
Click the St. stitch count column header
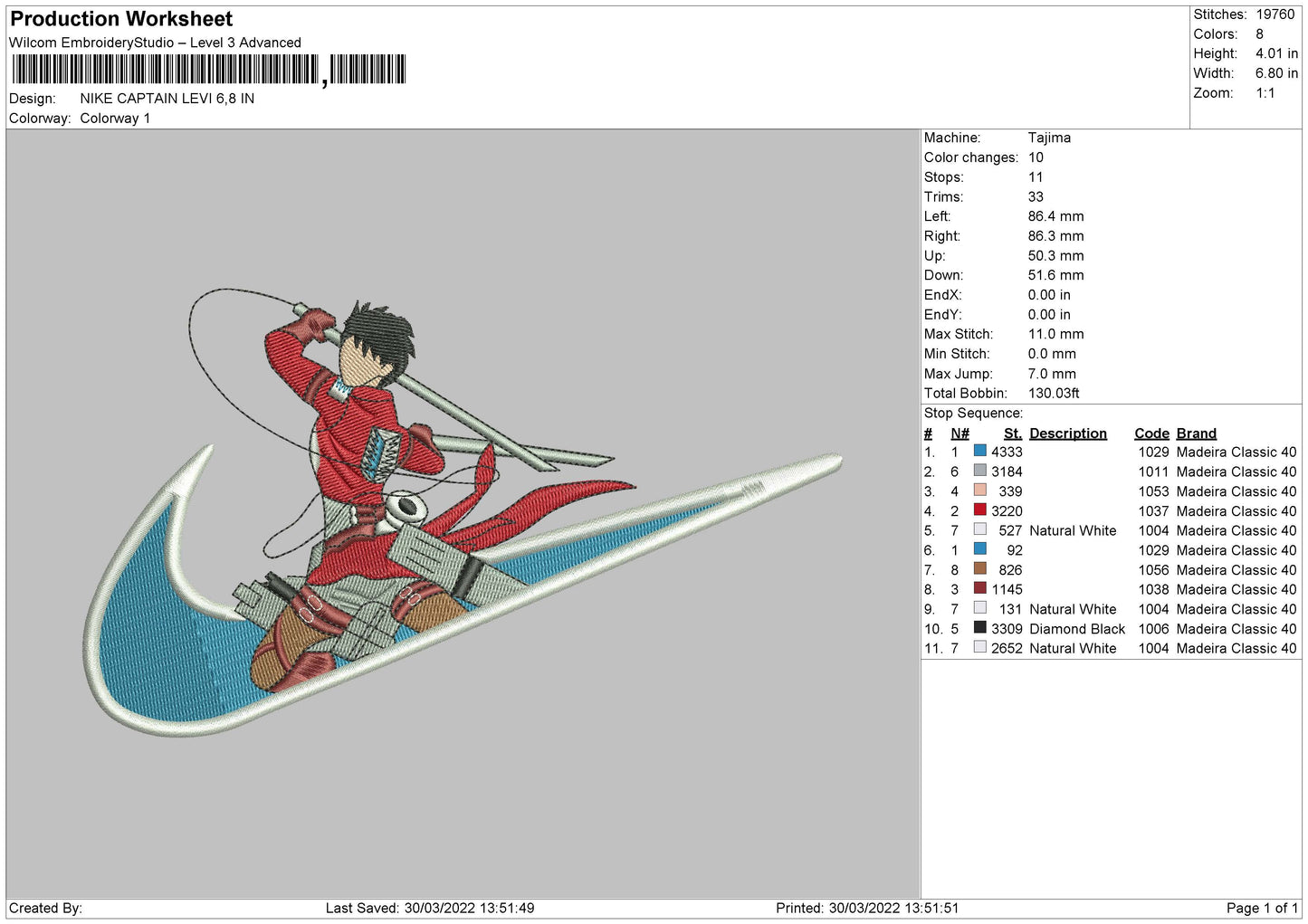1012,433
